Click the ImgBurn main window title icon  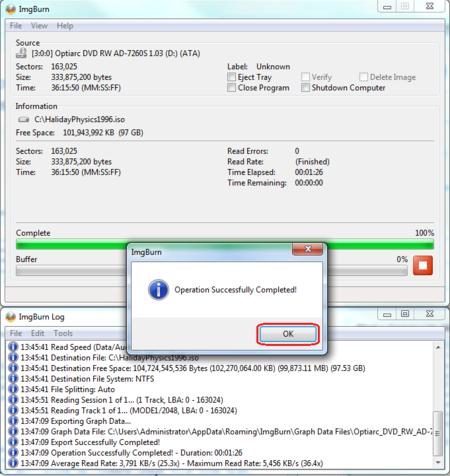coord(11,9)
